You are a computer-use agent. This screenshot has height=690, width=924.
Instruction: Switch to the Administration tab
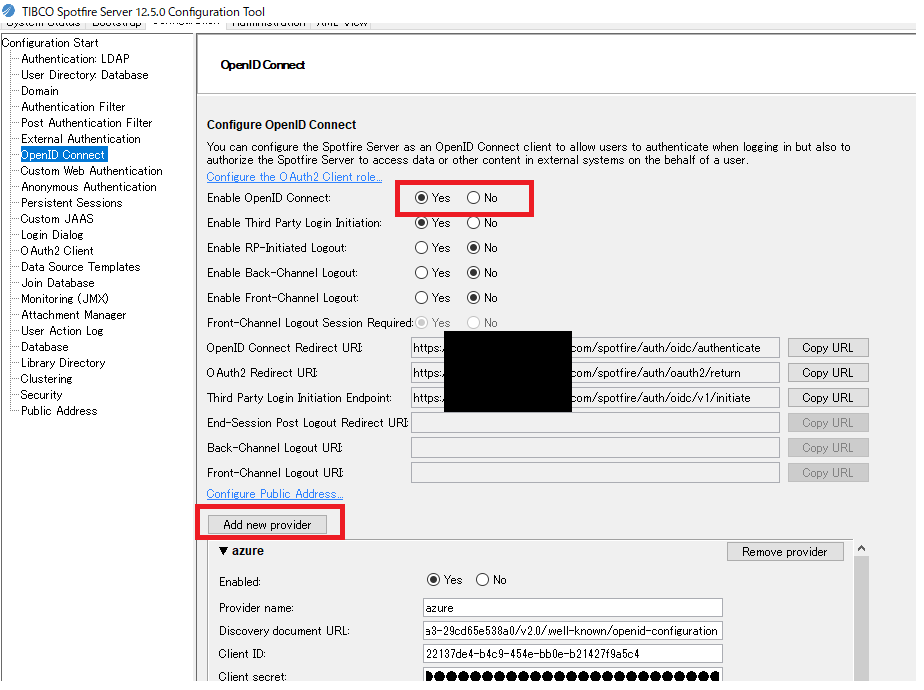[268, 23]
